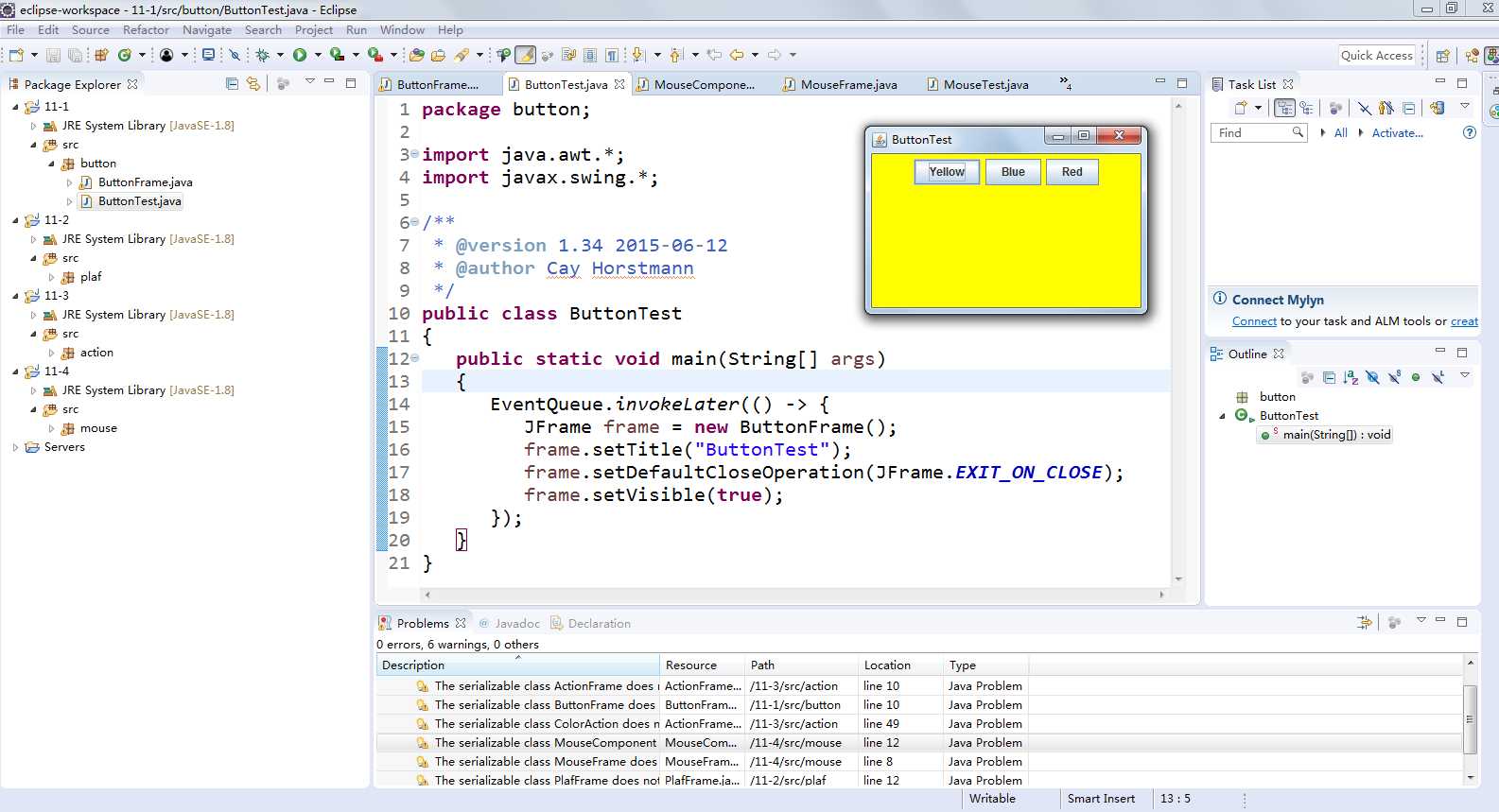Viewport: 1499px width, 812px height.
Task: Open Package Explorer View Menu triangle
Action: tap(309, 82)
